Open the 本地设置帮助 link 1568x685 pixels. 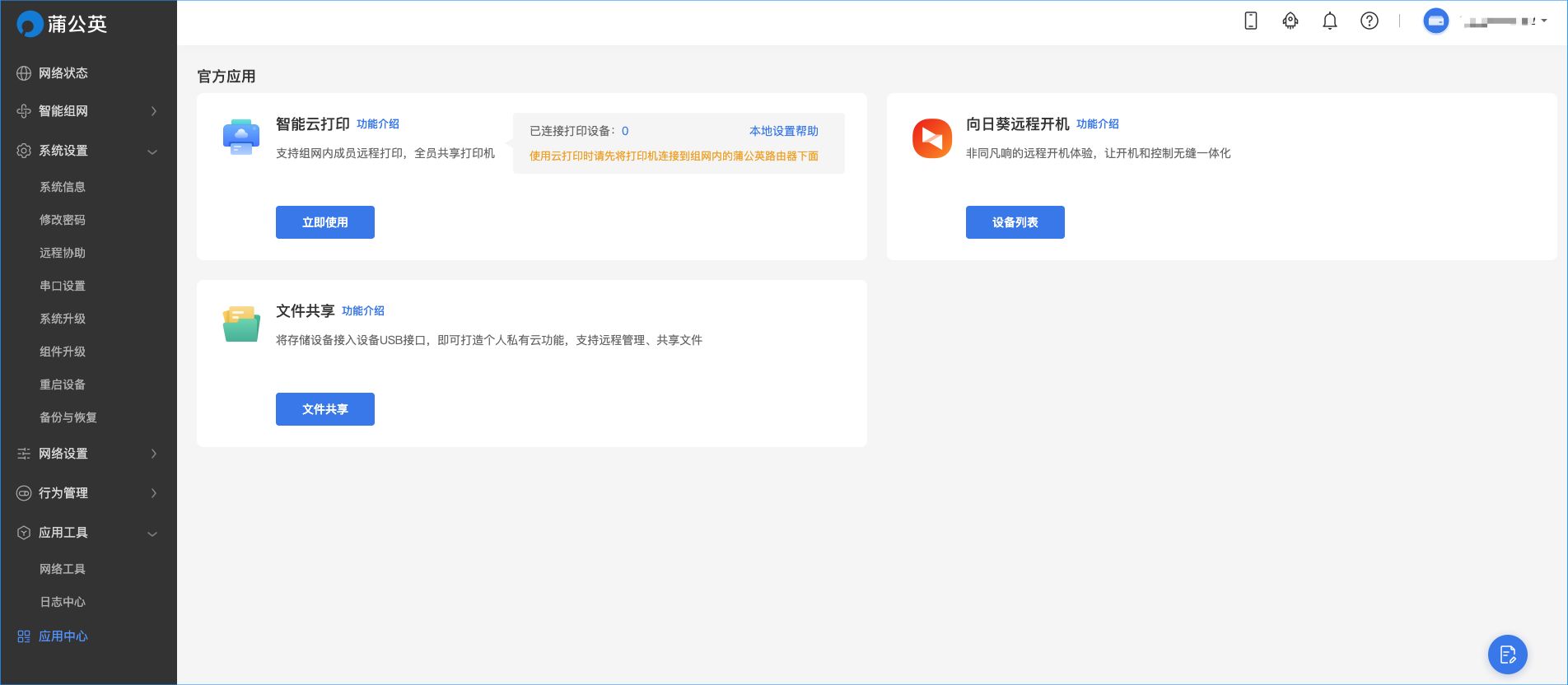783,131
